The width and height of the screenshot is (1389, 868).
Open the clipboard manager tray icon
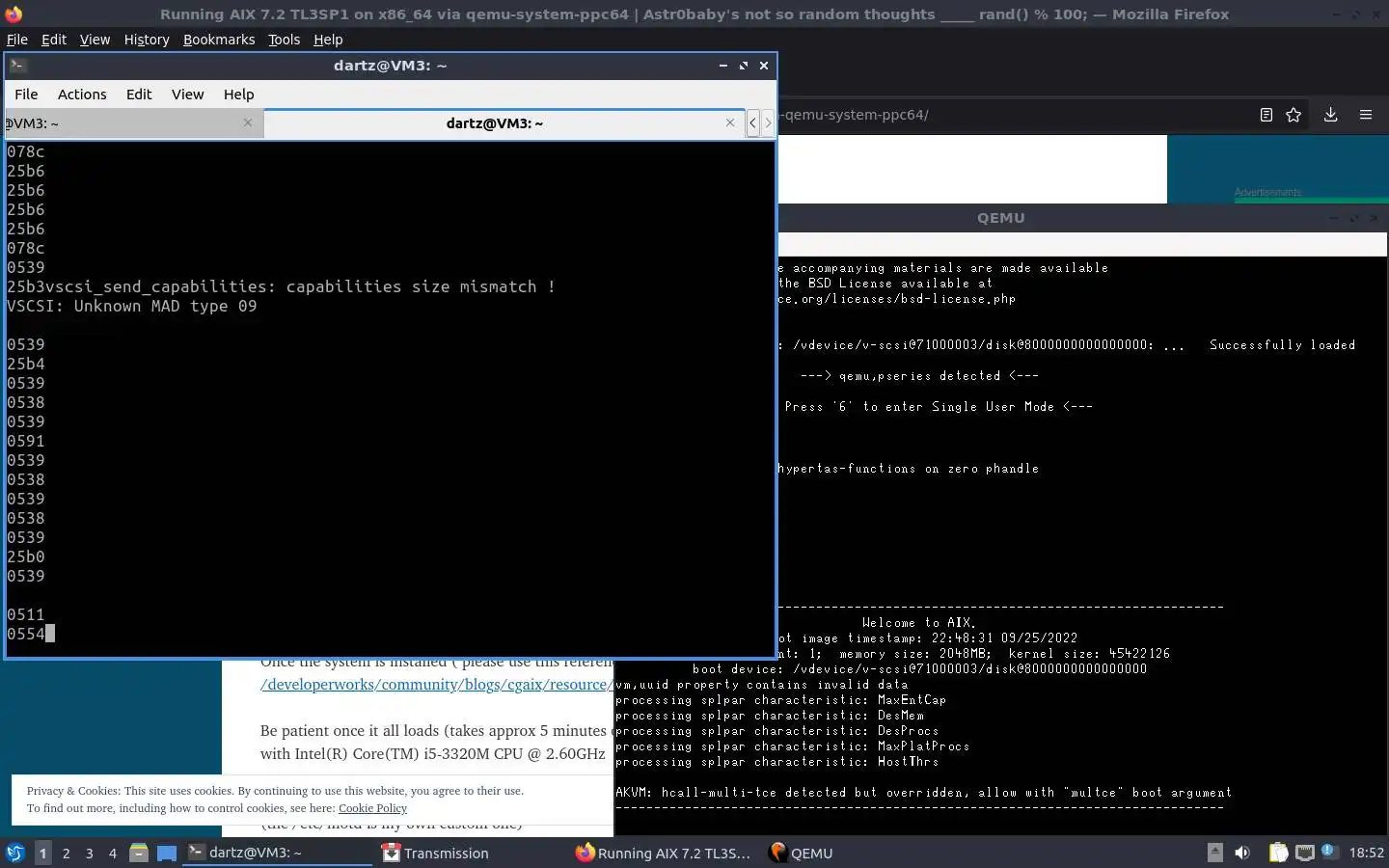(x=1278, y=853)
